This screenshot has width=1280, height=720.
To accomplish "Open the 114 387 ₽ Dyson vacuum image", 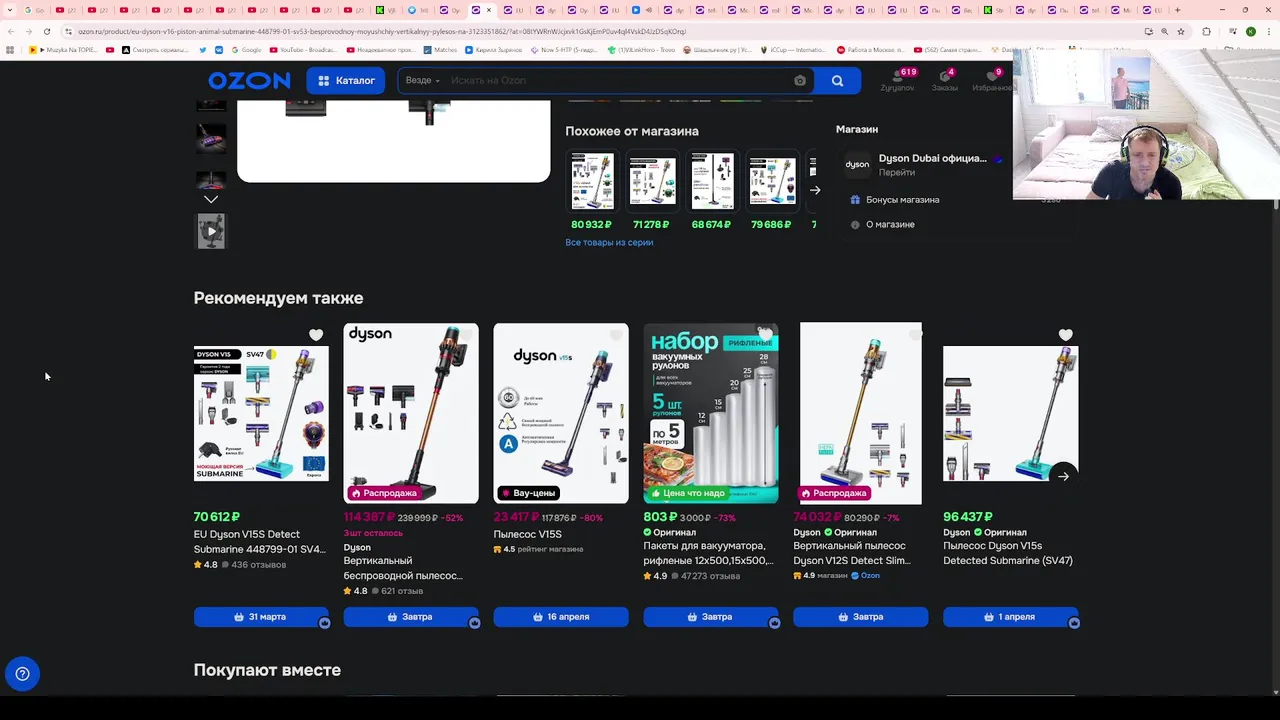I will click(411, 413).
